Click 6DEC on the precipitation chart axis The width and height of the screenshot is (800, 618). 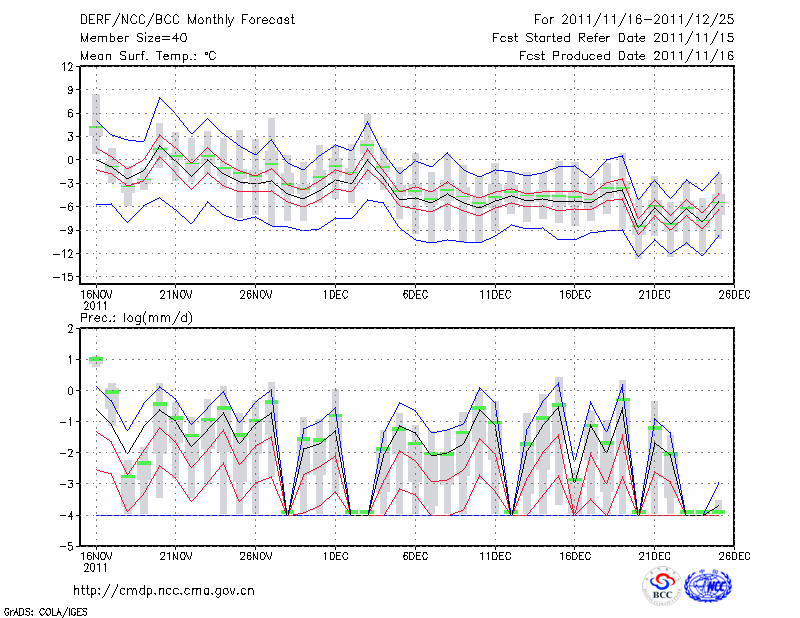point(415,556)
